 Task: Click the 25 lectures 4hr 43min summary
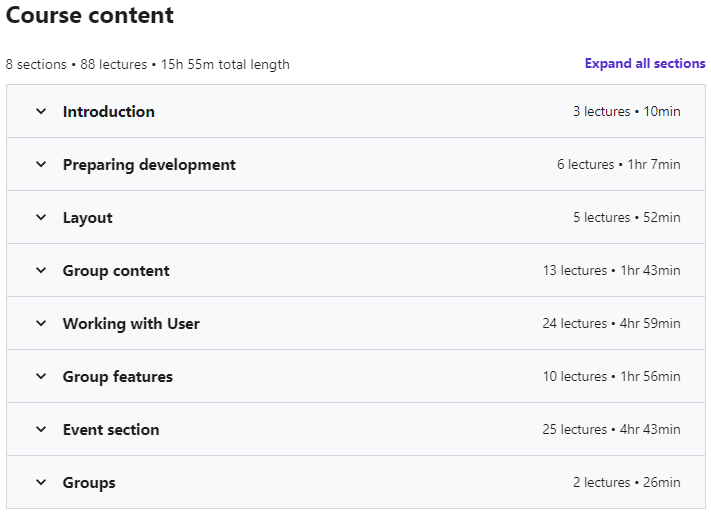tap(611, 430)
